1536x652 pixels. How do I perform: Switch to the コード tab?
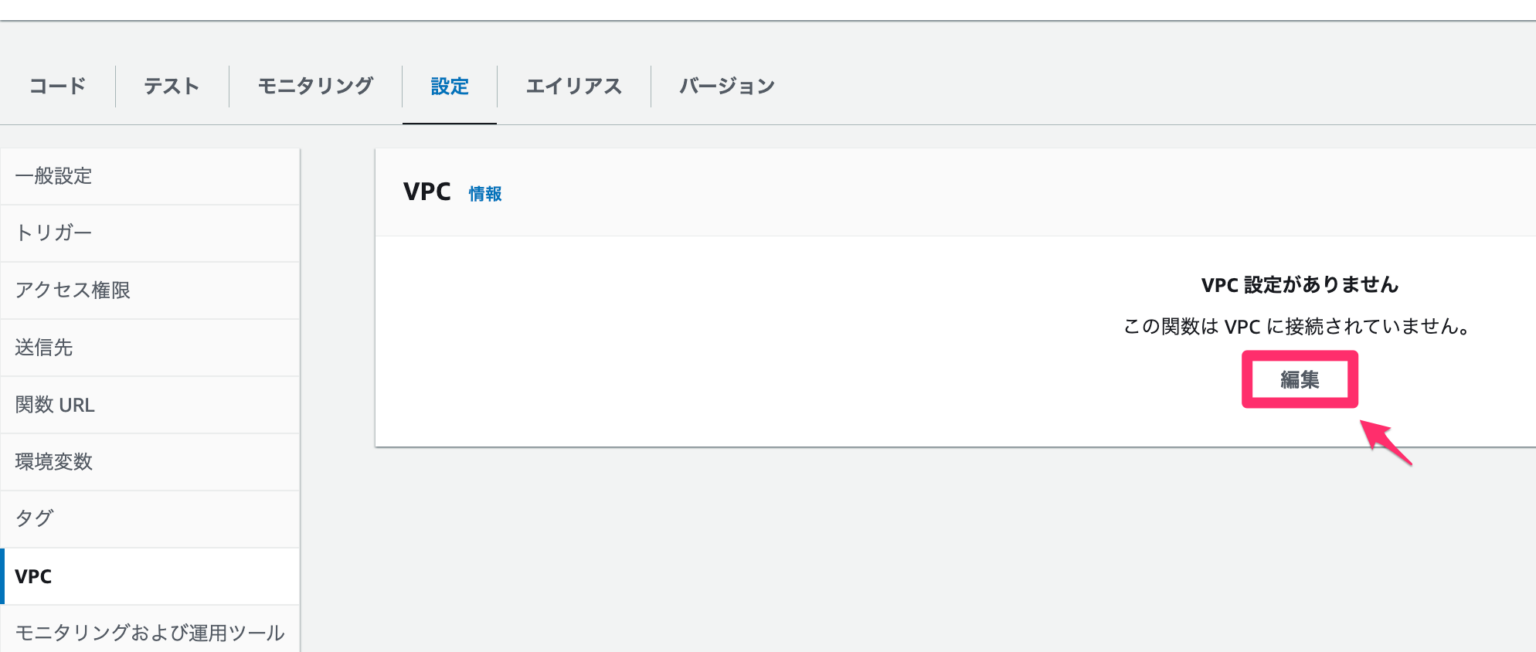57,86
